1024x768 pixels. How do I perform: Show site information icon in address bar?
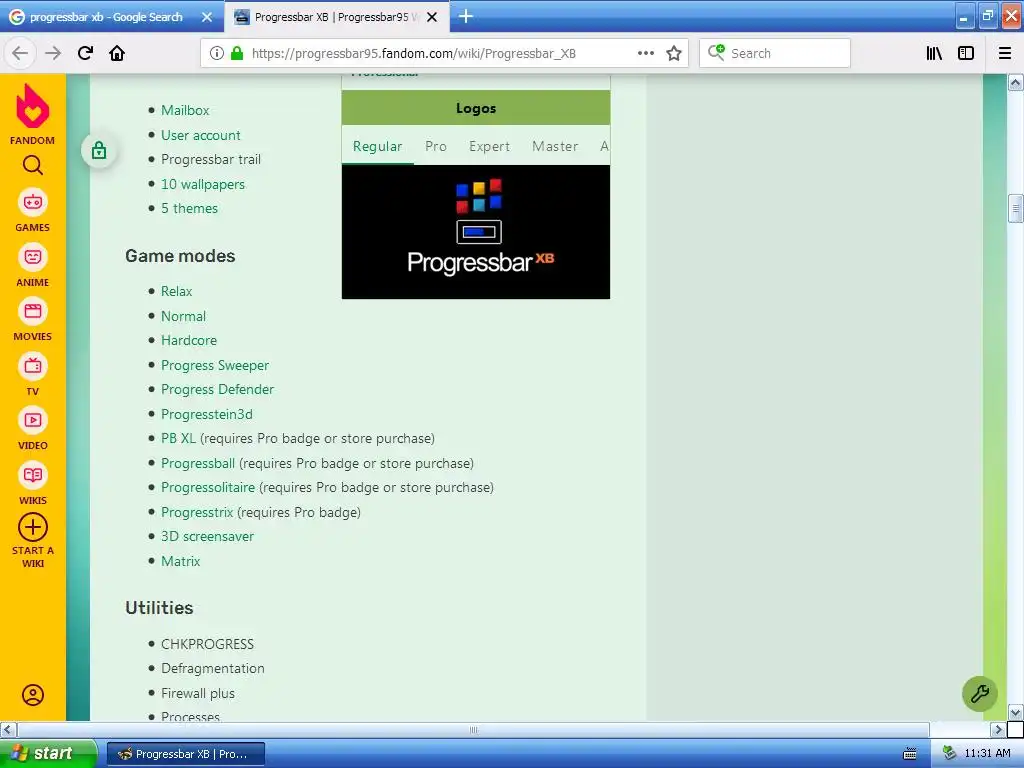click(217, 53)
